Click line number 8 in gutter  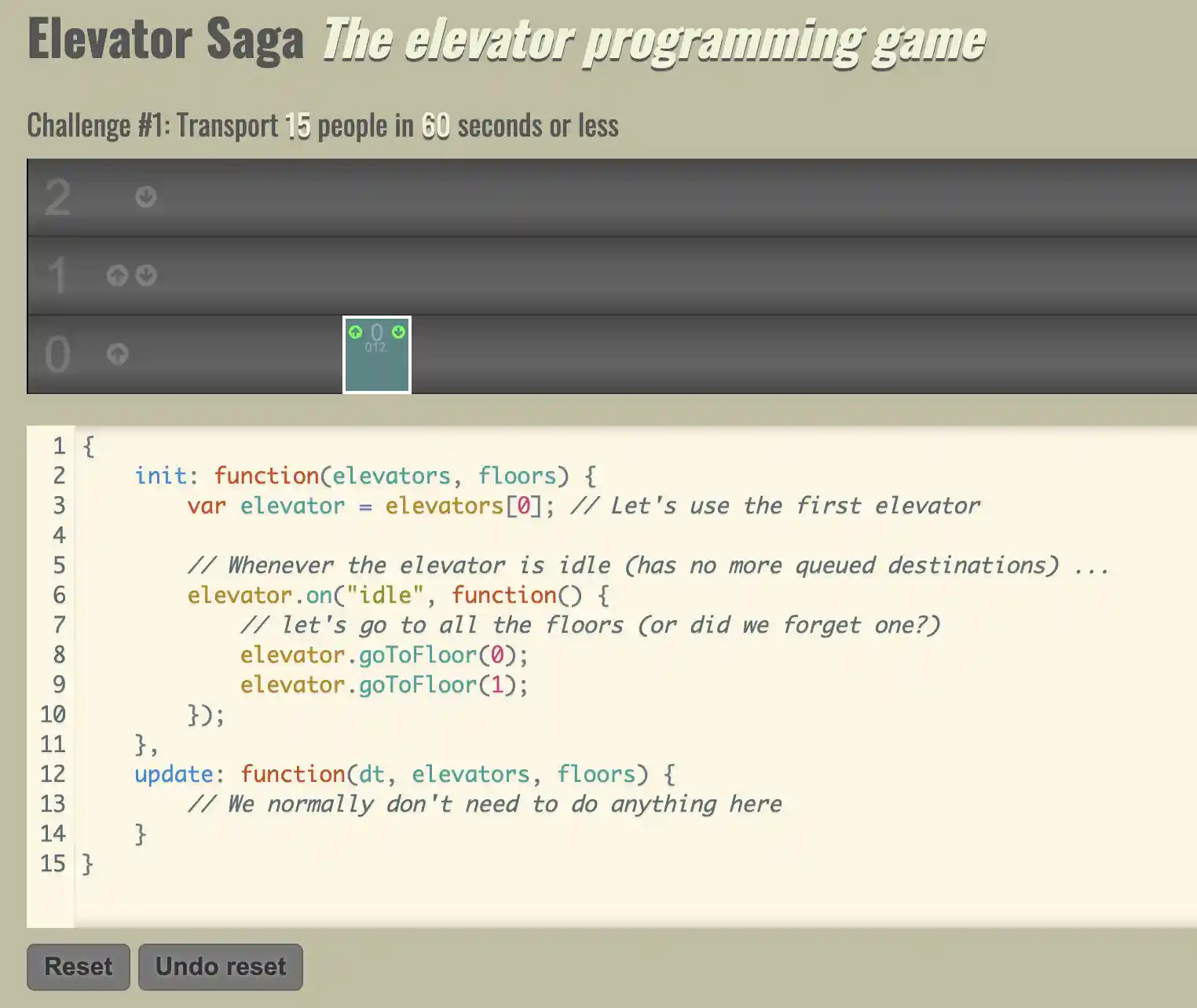tap(59, 655)
